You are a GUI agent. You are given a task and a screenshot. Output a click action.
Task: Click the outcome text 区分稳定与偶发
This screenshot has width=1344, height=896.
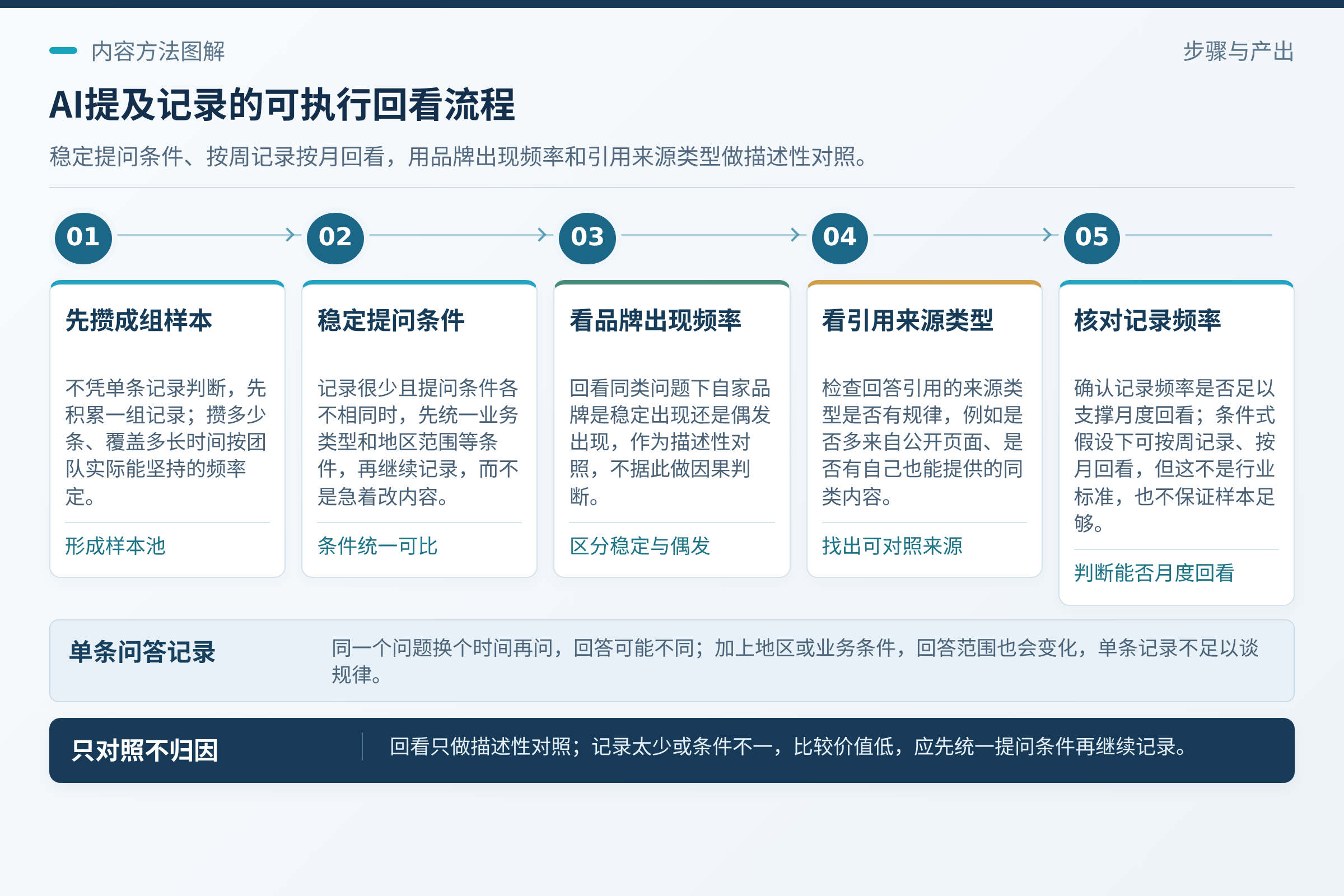[640, 547]
